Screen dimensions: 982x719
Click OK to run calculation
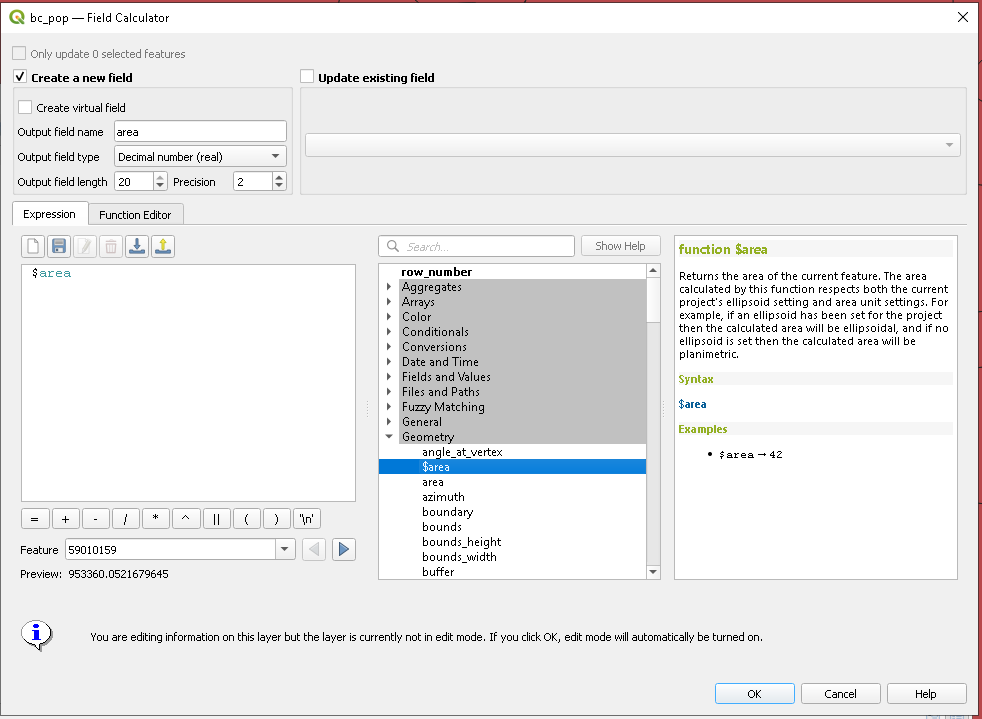754,694
